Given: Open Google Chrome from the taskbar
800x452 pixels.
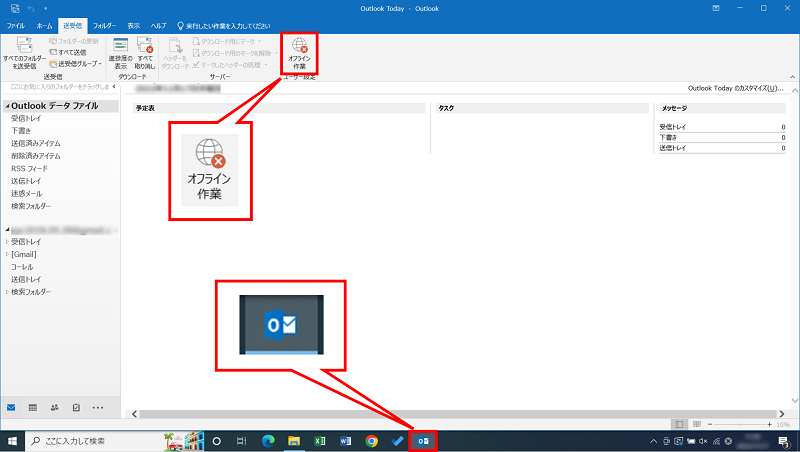Looking at the screenshot, I should tap(371, 441).
